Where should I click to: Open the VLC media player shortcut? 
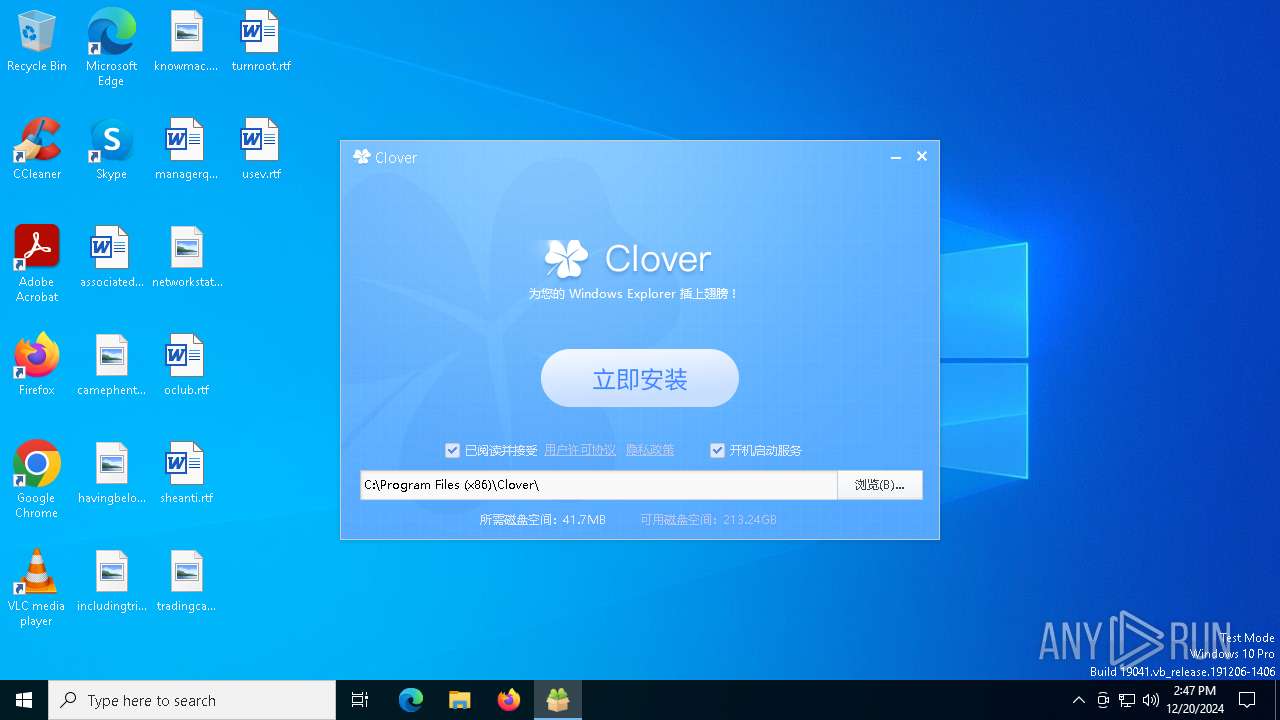point(37,588)
